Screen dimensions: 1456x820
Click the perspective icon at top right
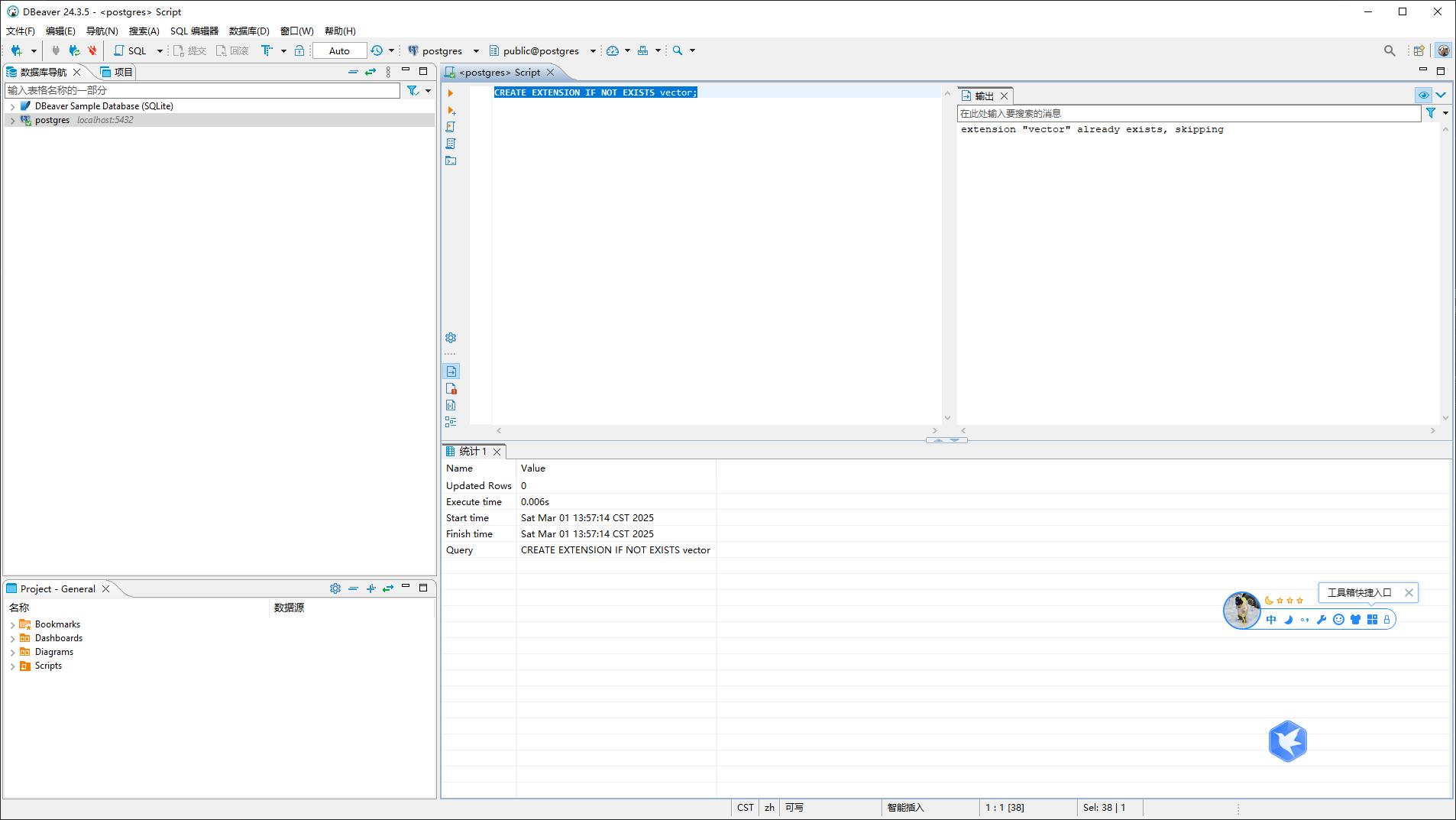pos(1419,50)
